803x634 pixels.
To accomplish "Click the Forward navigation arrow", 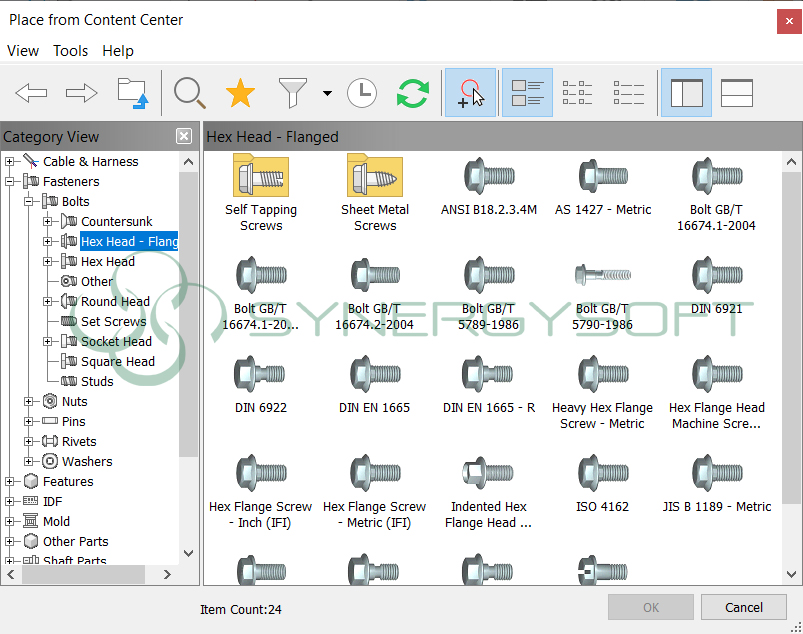I will click(x=81, y=93).
